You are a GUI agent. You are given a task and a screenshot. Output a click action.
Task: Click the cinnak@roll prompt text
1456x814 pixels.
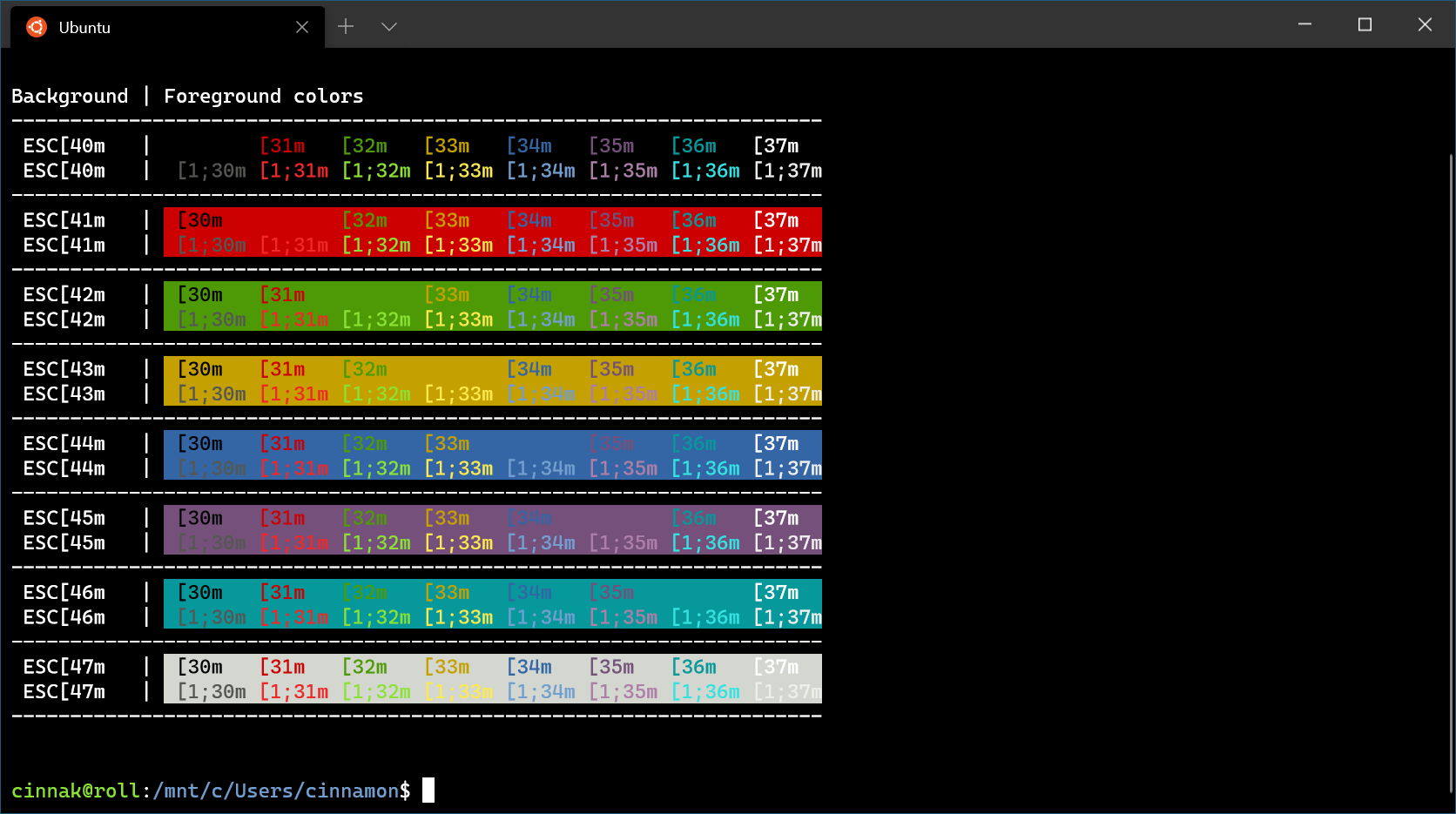tap(74, 790)
